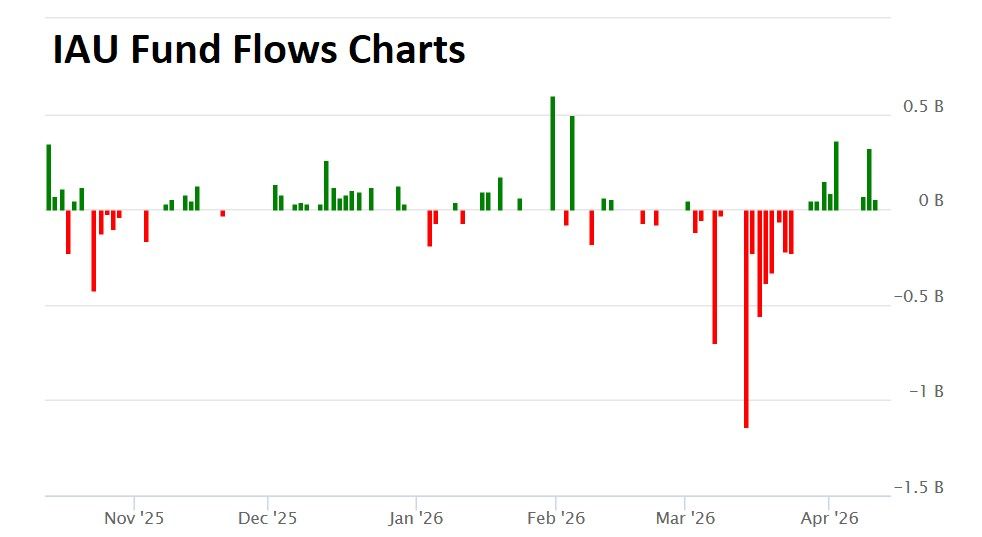The width and height of the screenshot is (982, 537).
Task: Click the largest red outflow bar in March
Action: coord(746,318)
